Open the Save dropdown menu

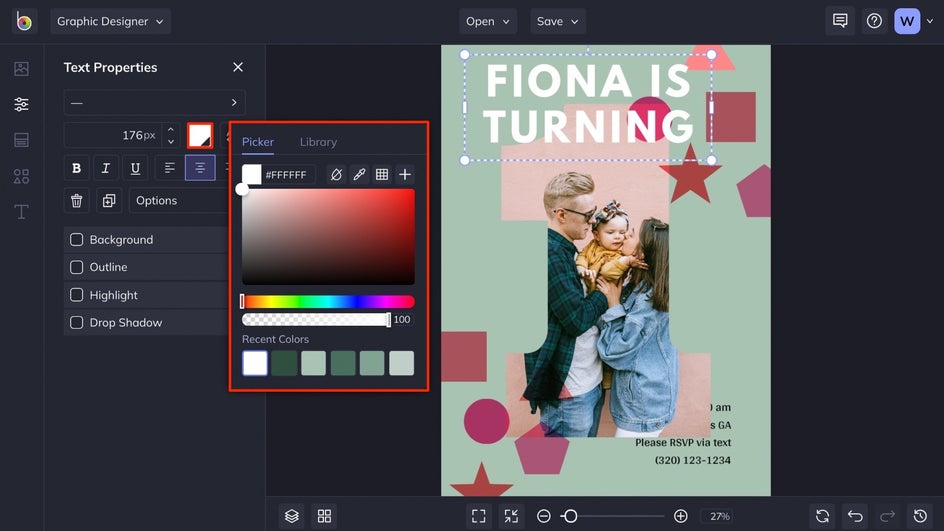point(557,21)
